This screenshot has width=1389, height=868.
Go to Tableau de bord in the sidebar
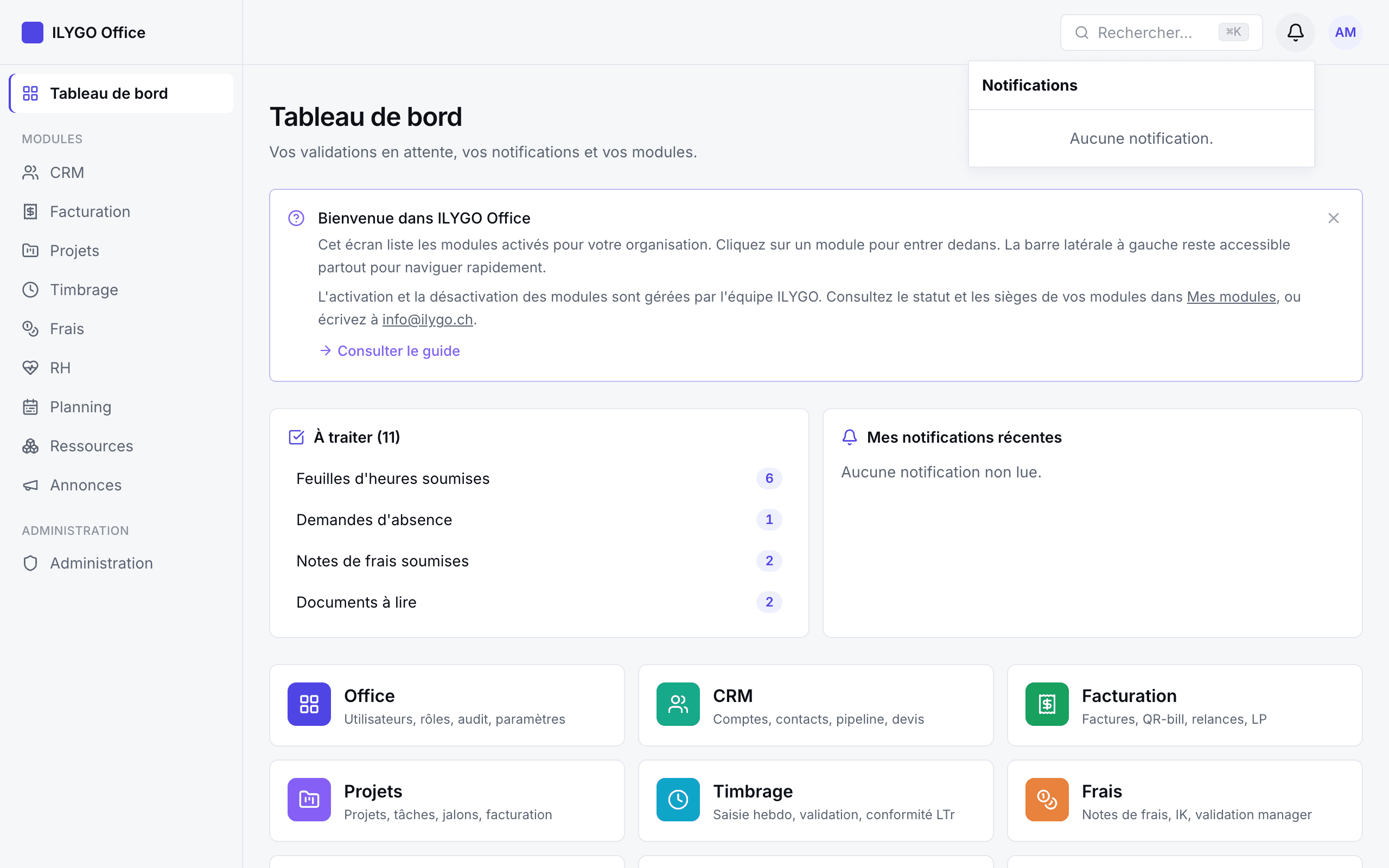pos(121,93)
